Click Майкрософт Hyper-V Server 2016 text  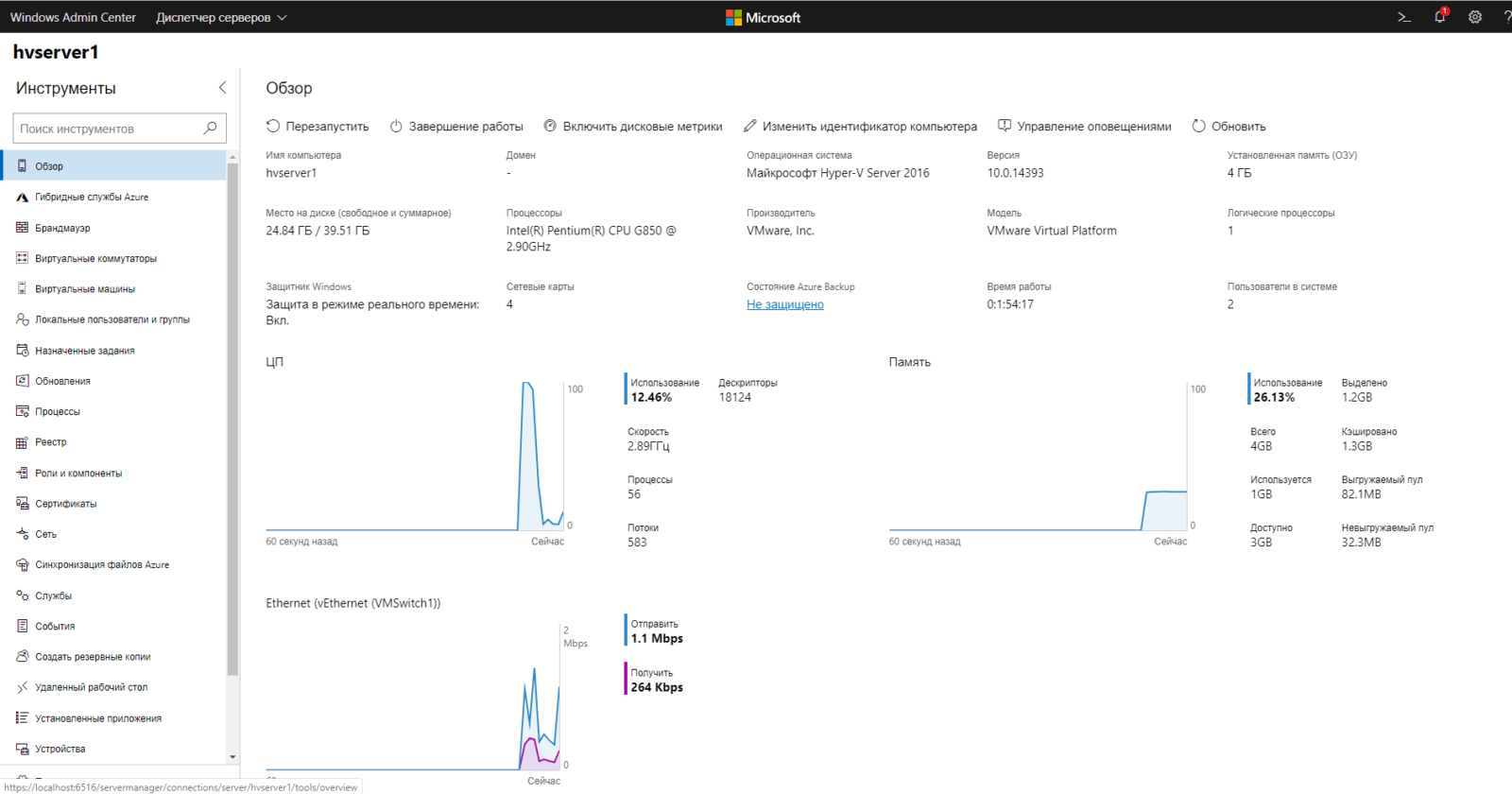(838, 173)
